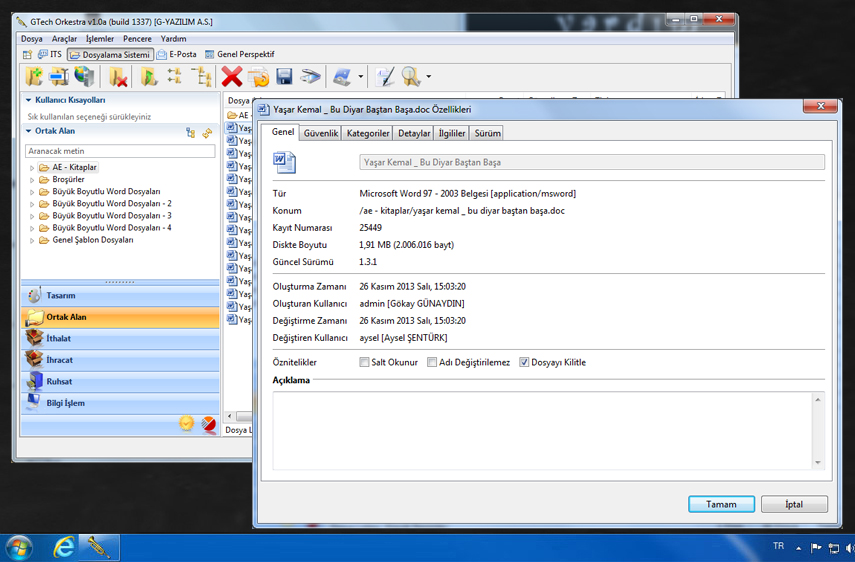The height and width of the screenshot is (562, 855).
Task: Enable the Salt Okunur checkbox
Action: 365,362
